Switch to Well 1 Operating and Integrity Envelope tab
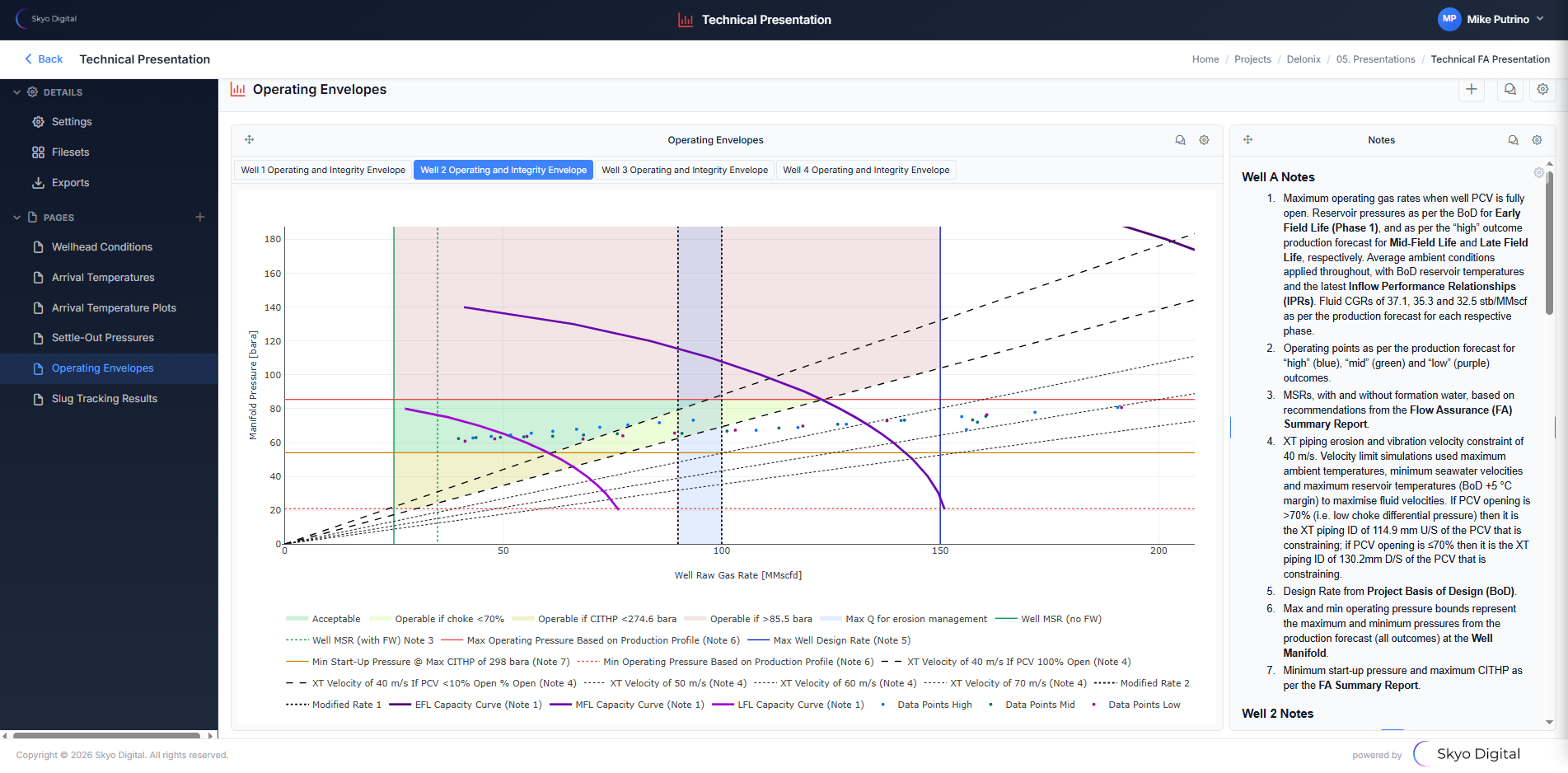Viewport: 1568px width, 773px height. 321,170
